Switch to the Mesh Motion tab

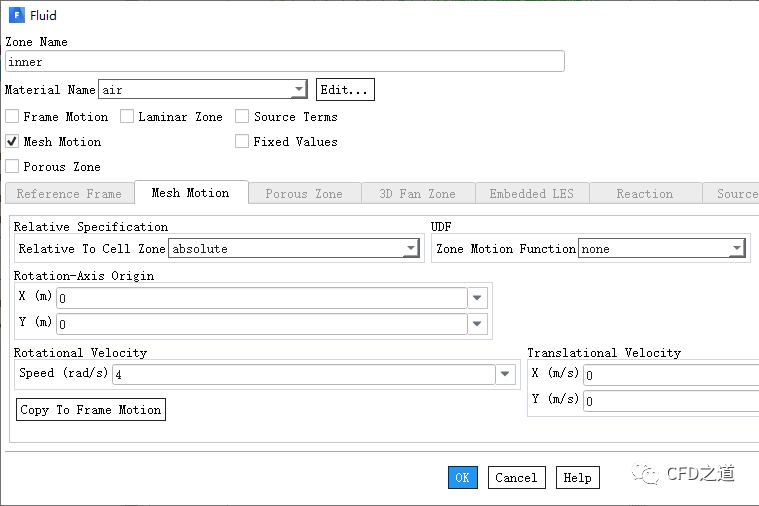pos(190,193)
